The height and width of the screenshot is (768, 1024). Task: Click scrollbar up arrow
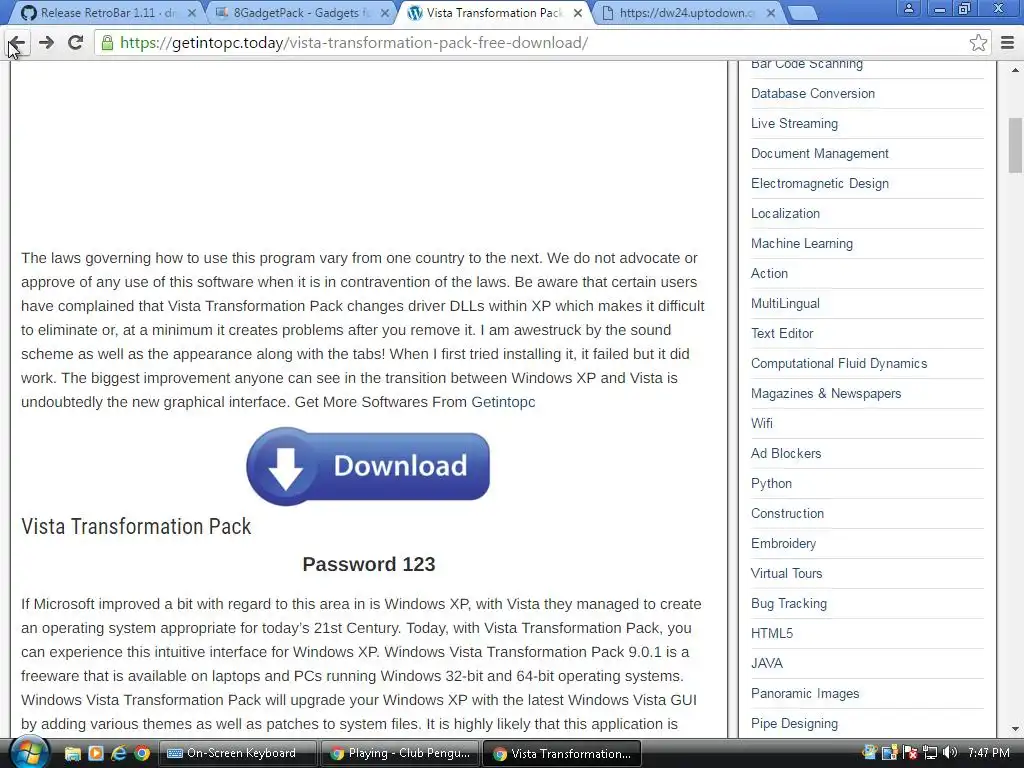[1016, 69]
